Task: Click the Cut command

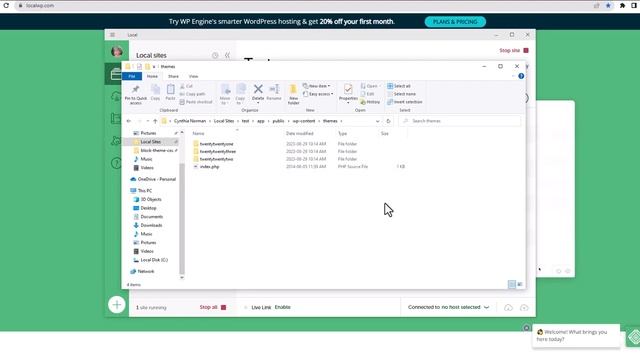Action: (x=186, y=86)
